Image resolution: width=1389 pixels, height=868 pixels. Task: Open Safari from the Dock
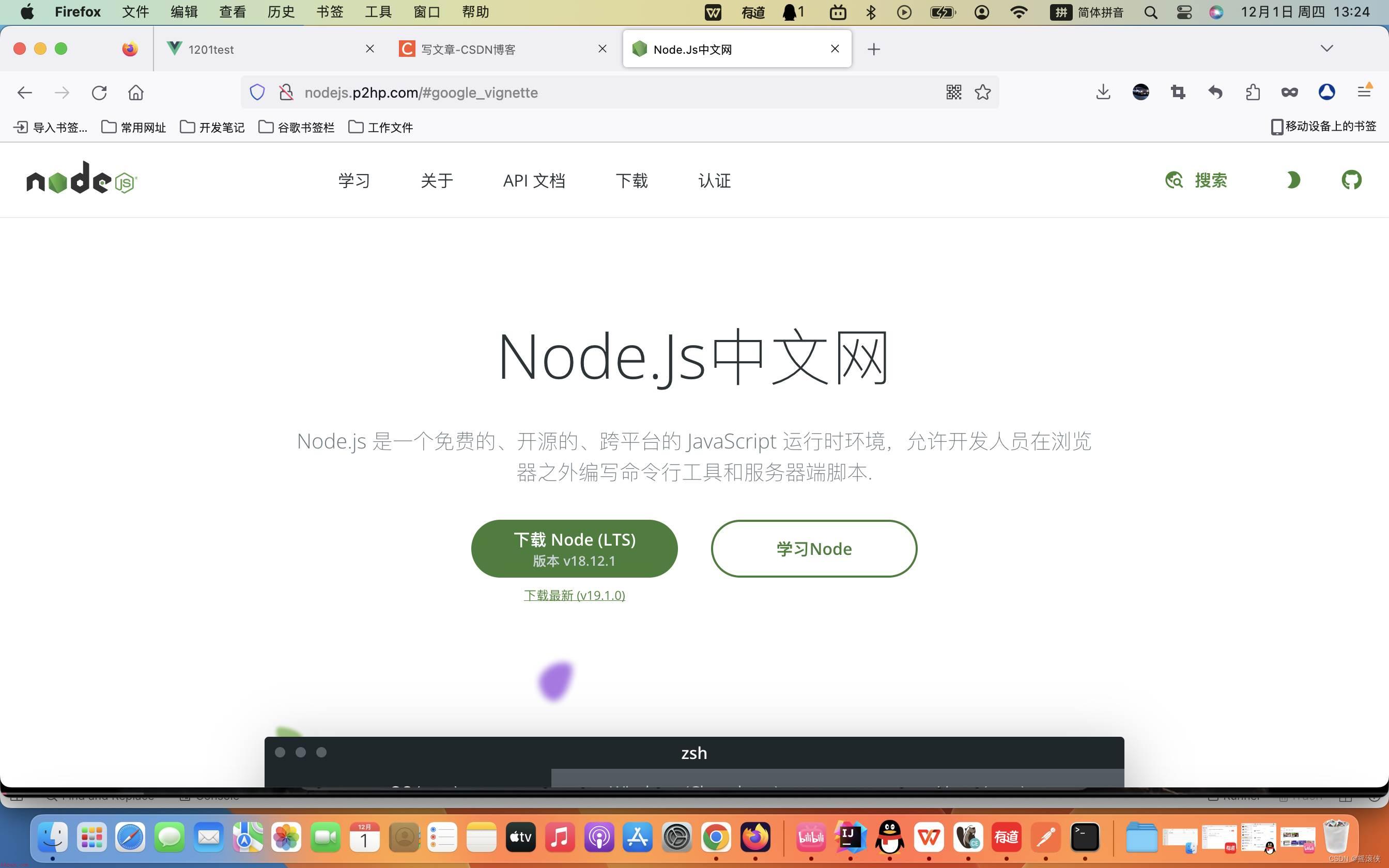pyautogui.click(x=130, y=838)
